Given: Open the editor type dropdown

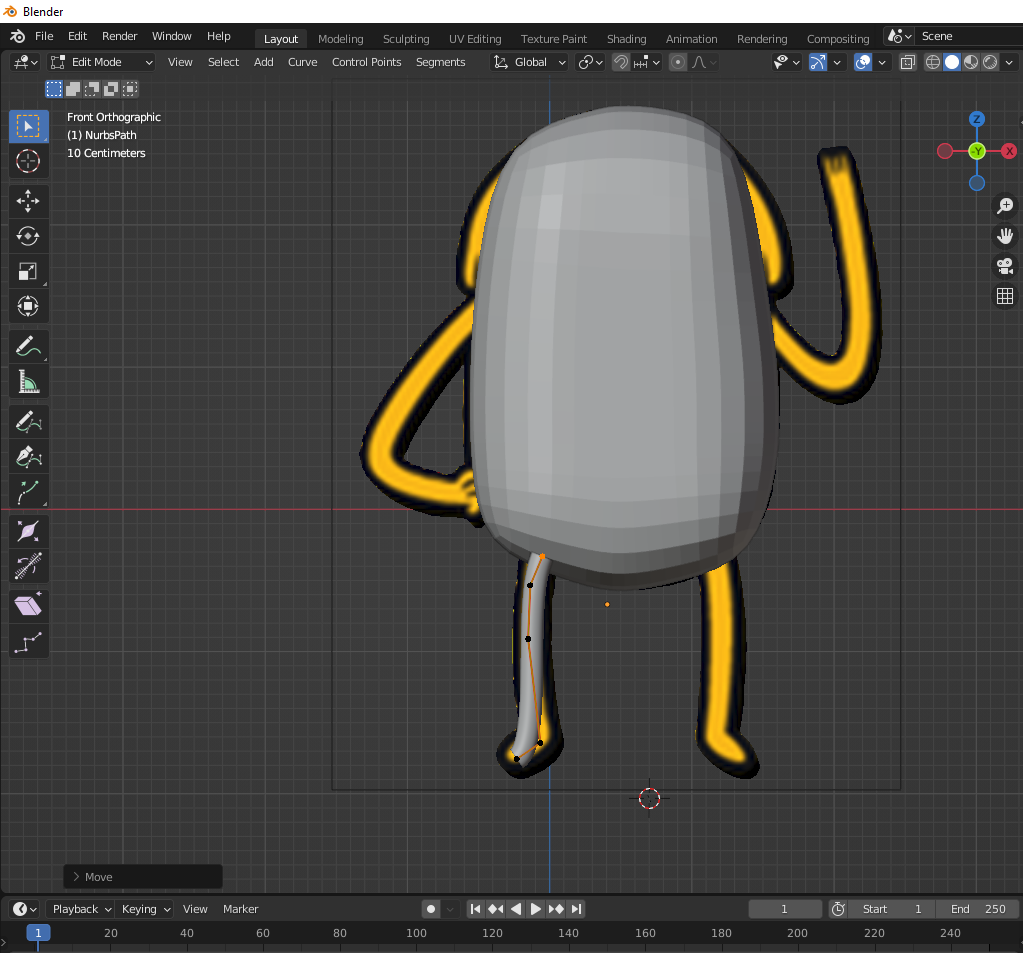Looking at the screenshot, I should (25, 62).
